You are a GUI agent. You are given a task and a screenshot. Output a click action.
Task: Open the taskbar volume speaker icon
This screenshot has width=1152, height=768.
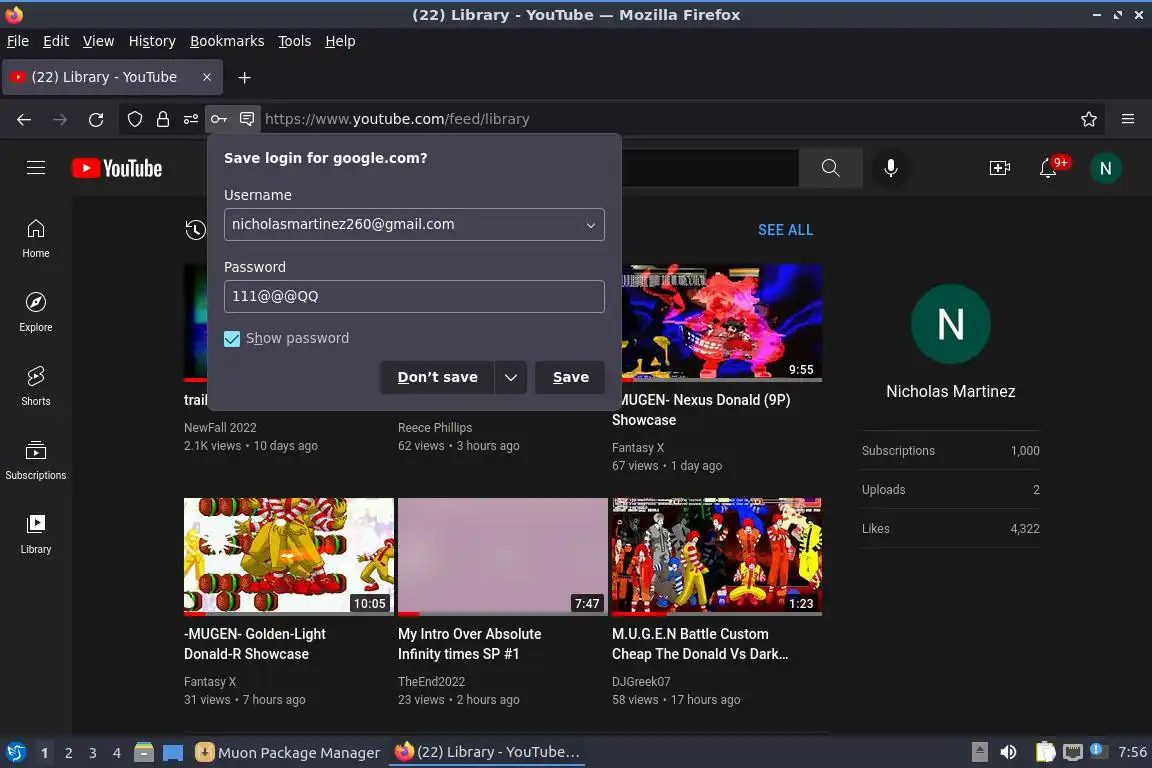(1008, 752)
